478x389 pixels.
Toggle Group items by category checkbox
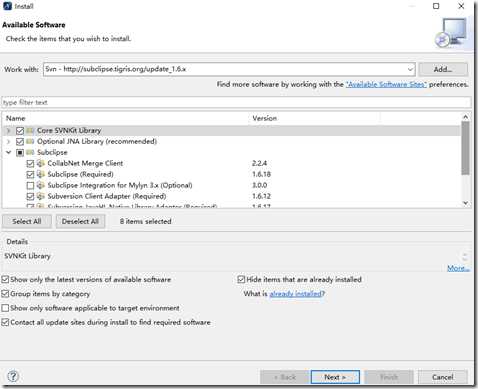tap(5, 294)
